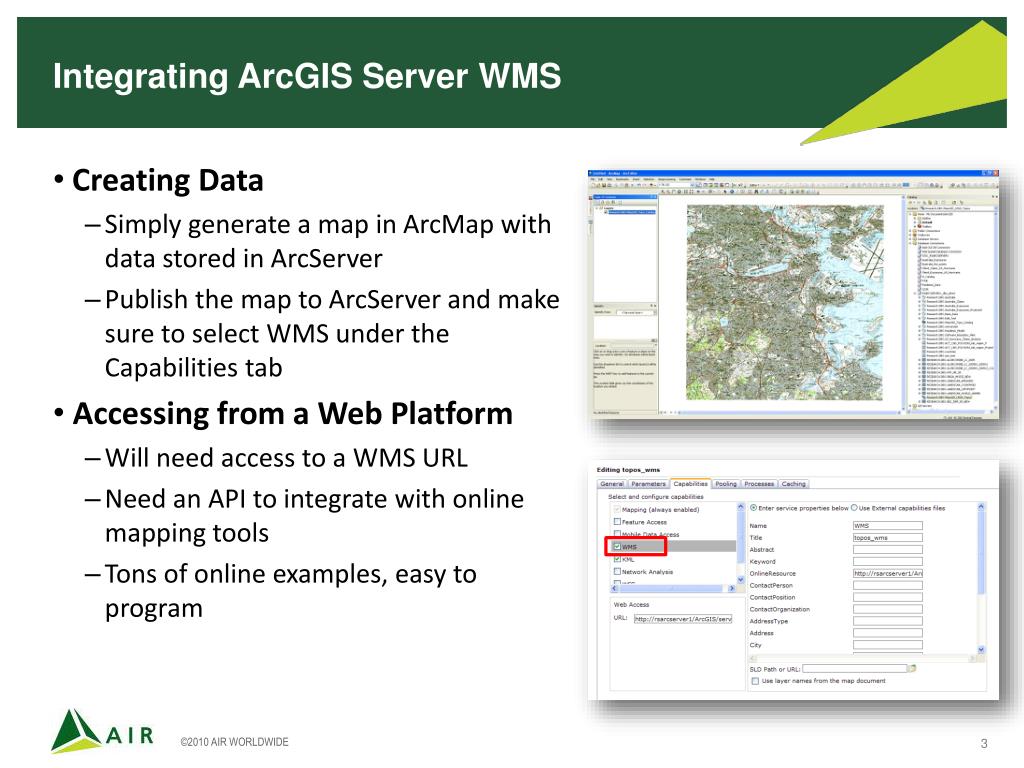Click the Name field containing WMS
This screenshot has width=1024, height=768.
pyautogui.click(x=888, y=526)
